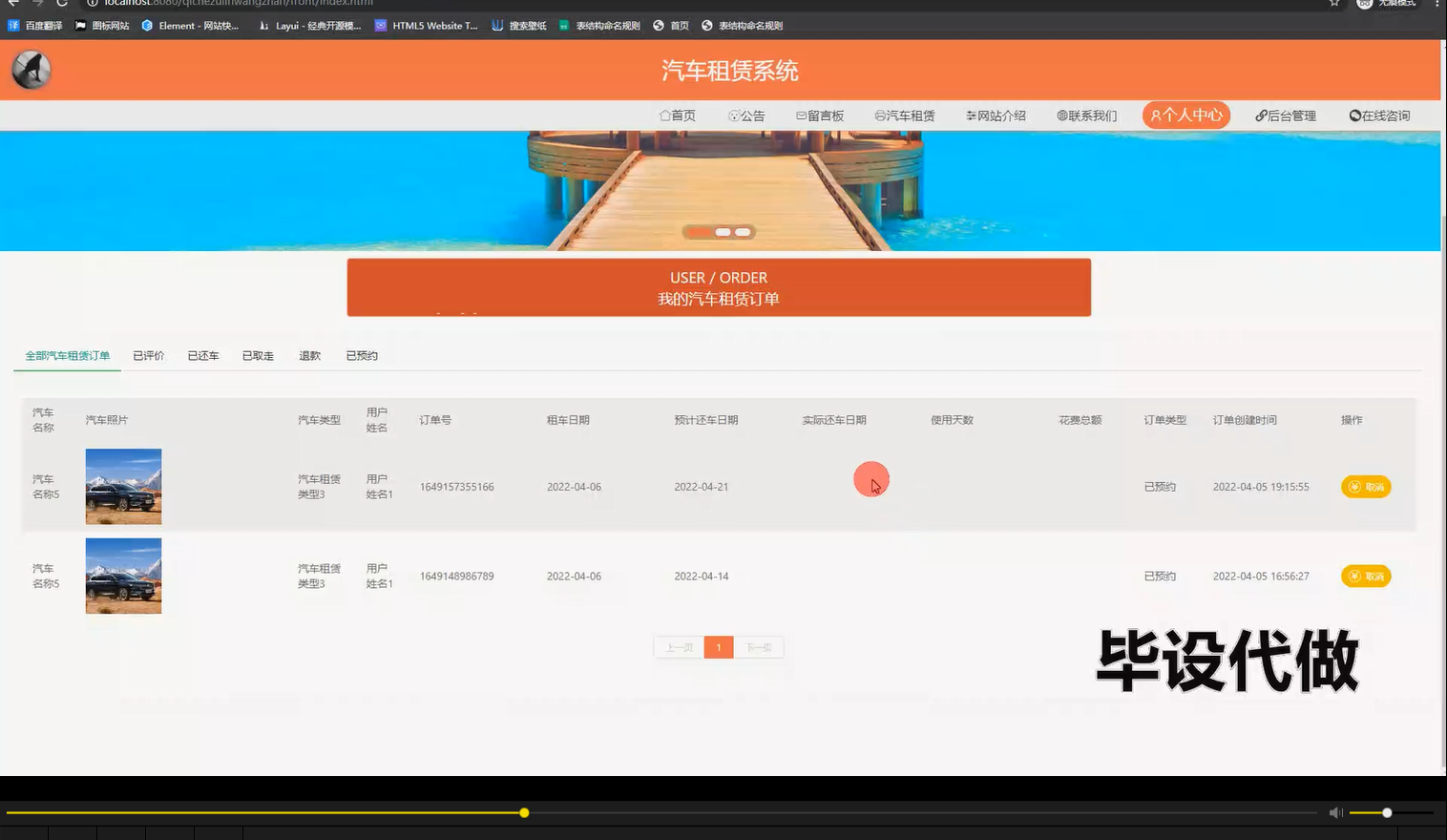Click the car thumbnail of 汽车名称5 first order
Image resolution: width=1447 pixels, height=840 pixels.
pos(123,486)
